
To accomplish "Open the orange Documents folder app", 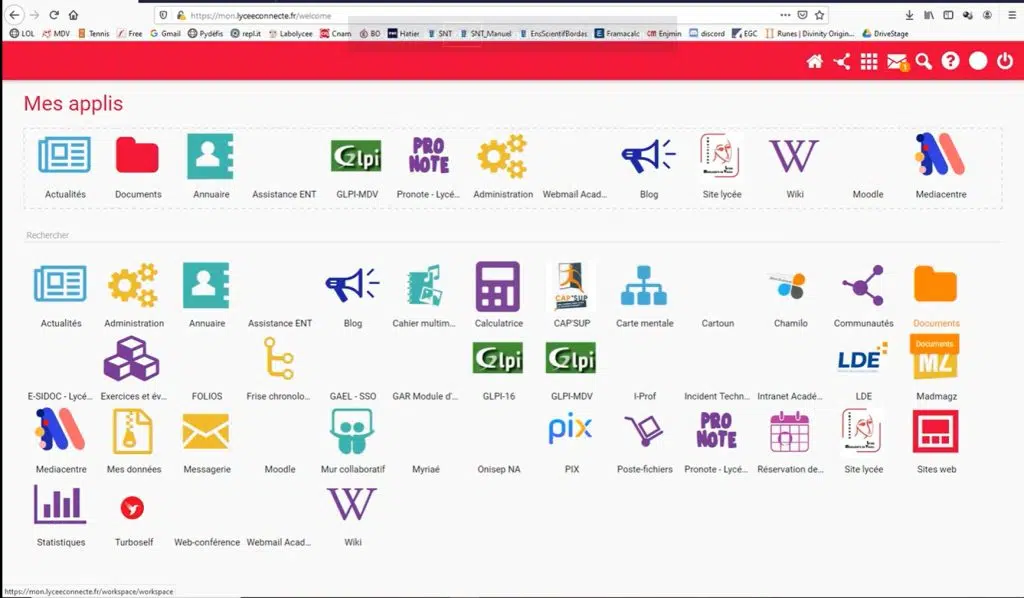I will [x=936, y=285].
